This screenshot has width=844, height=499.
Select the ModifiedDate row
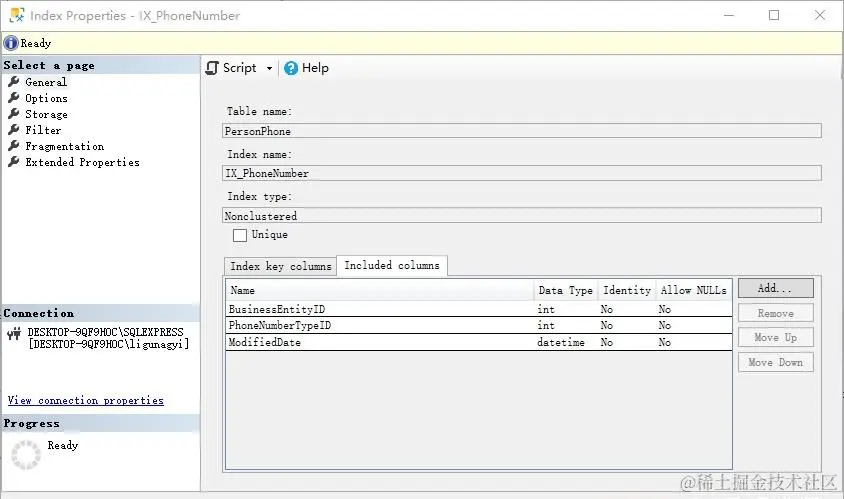click(479, 342)
